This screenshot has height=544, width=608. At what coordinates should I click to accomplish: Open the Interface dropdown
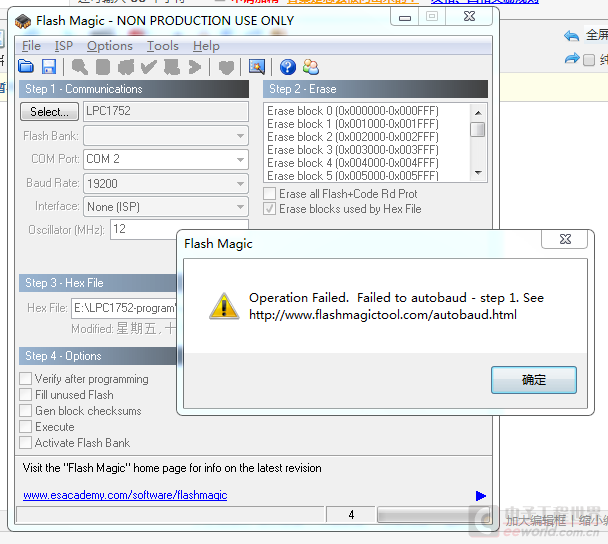pos(240,207)
